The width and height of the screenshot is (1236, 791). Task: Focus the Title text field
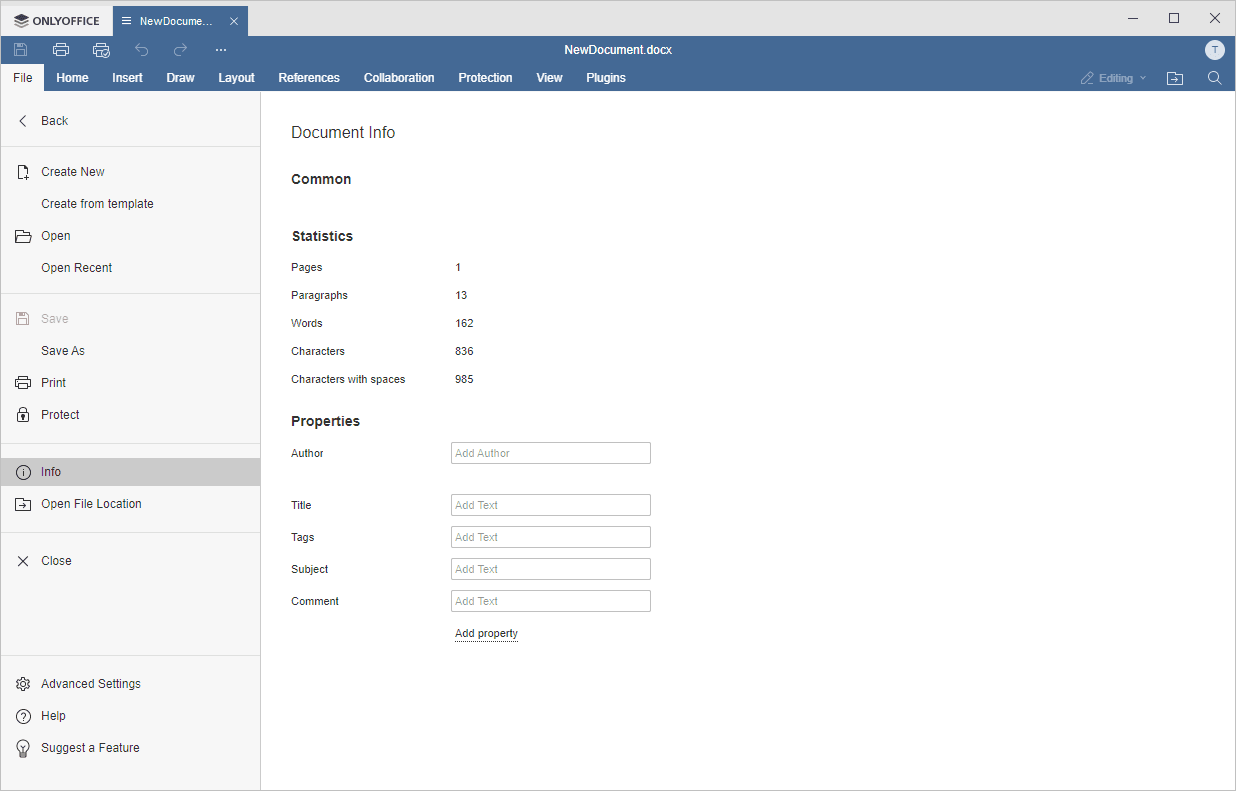(550, 505)
